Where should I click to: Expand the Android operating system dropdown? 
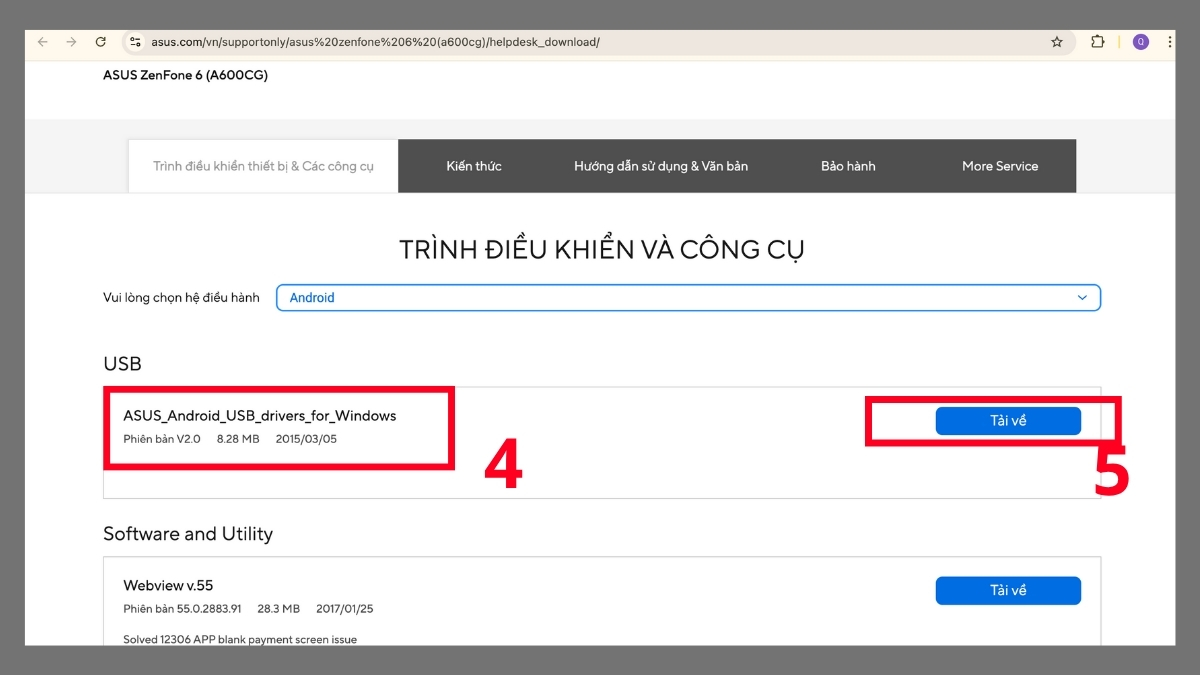pos(688,298)
